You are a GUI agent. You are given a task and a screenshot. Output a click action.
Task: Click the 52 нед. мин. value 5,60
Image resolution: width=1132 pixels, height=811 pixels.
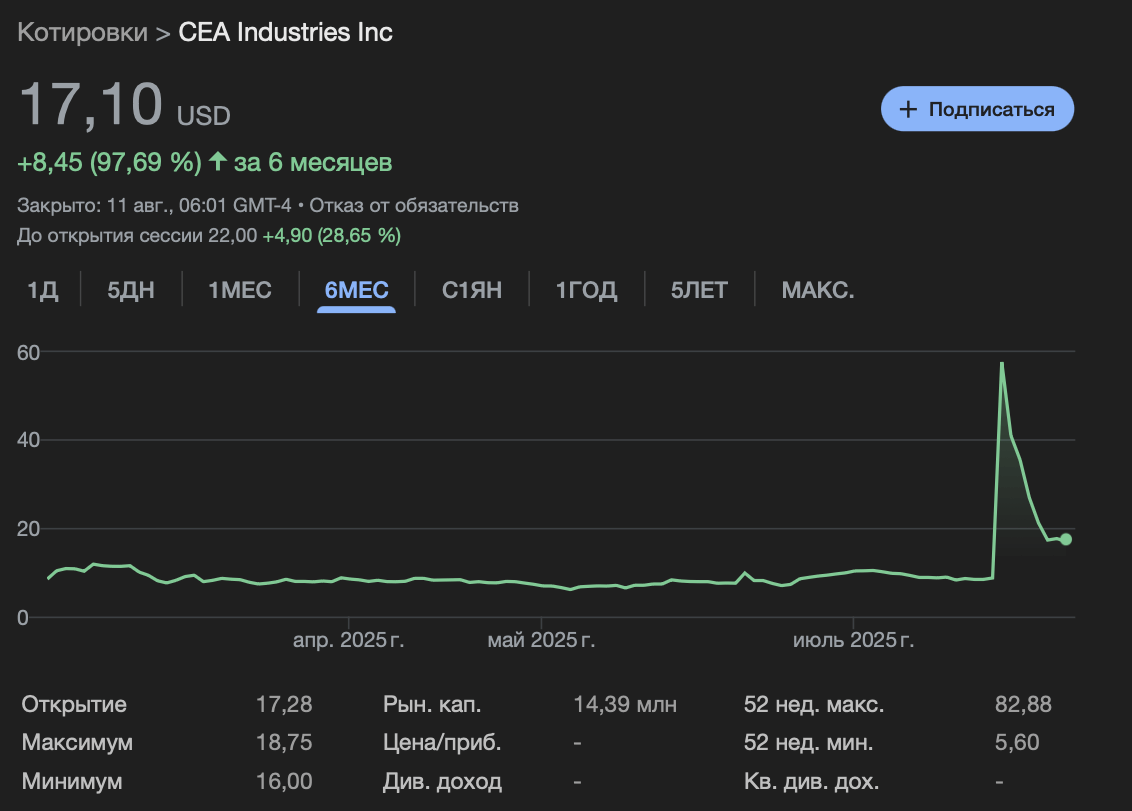(1017, 742)
